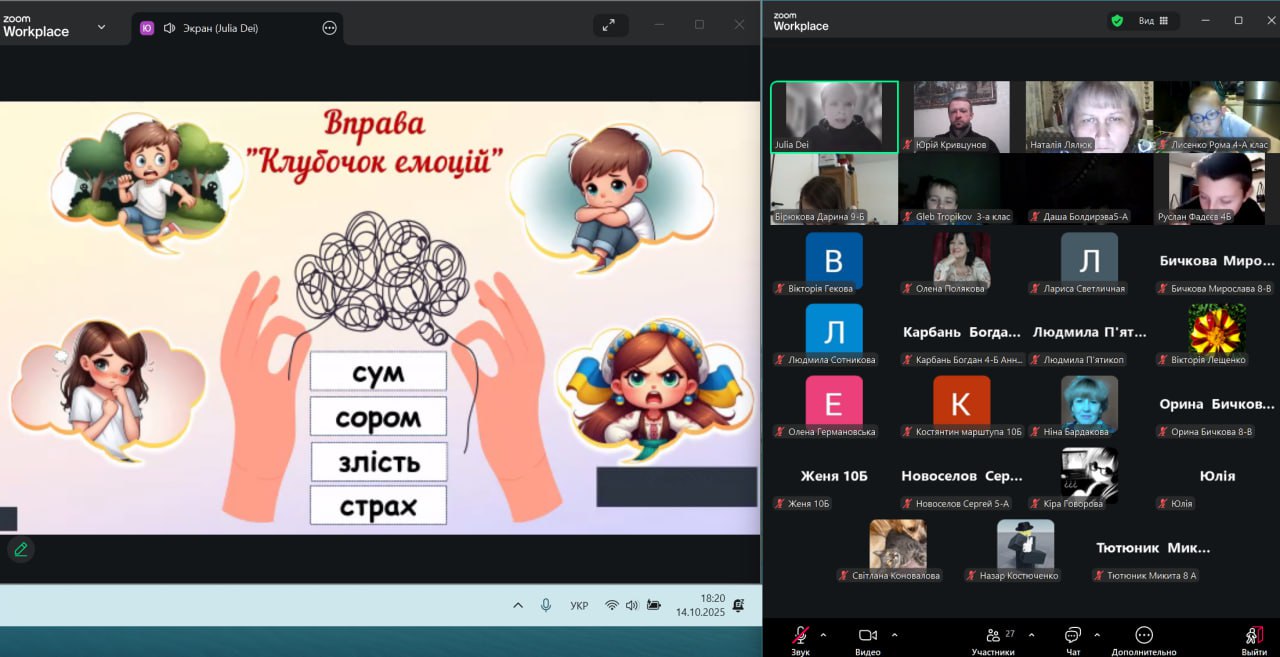
Task: Expand audio options arrow next to Звук
Action: pyautogui.click(x=823, y=635)
